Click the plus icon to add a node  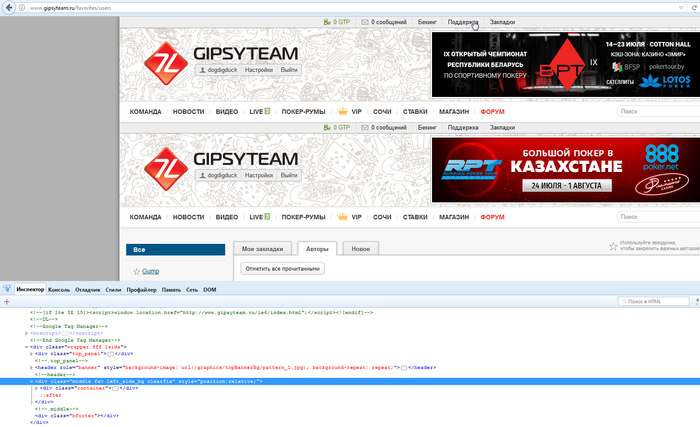(x=7, y=301)
